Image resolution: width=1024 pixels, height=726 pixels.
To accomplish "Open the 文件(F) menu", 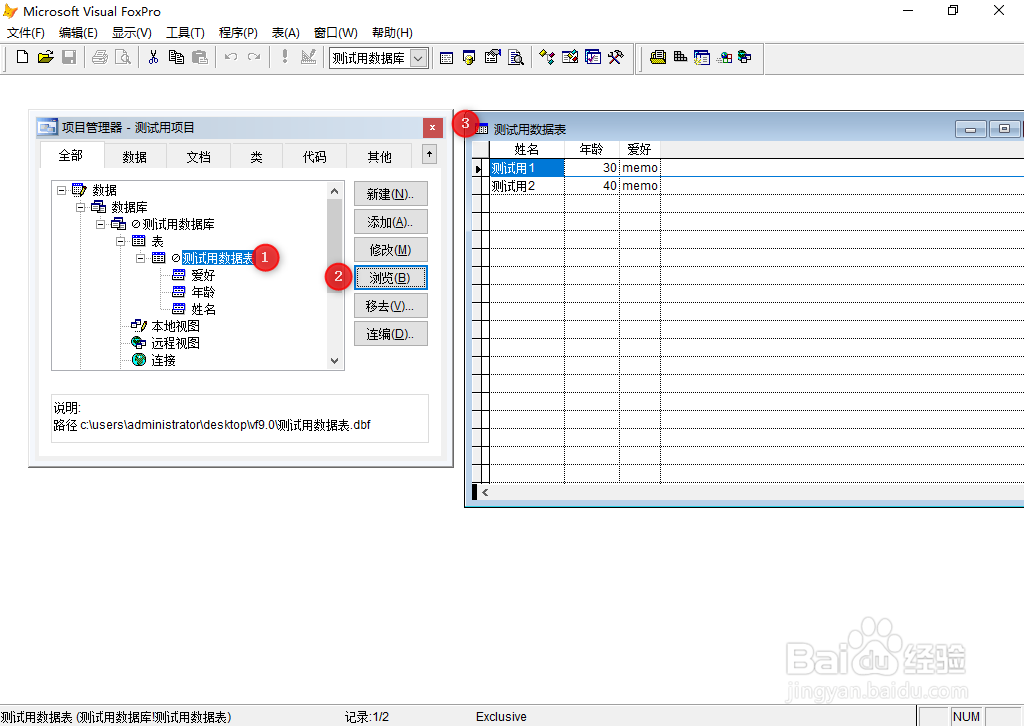I will 25,33.
